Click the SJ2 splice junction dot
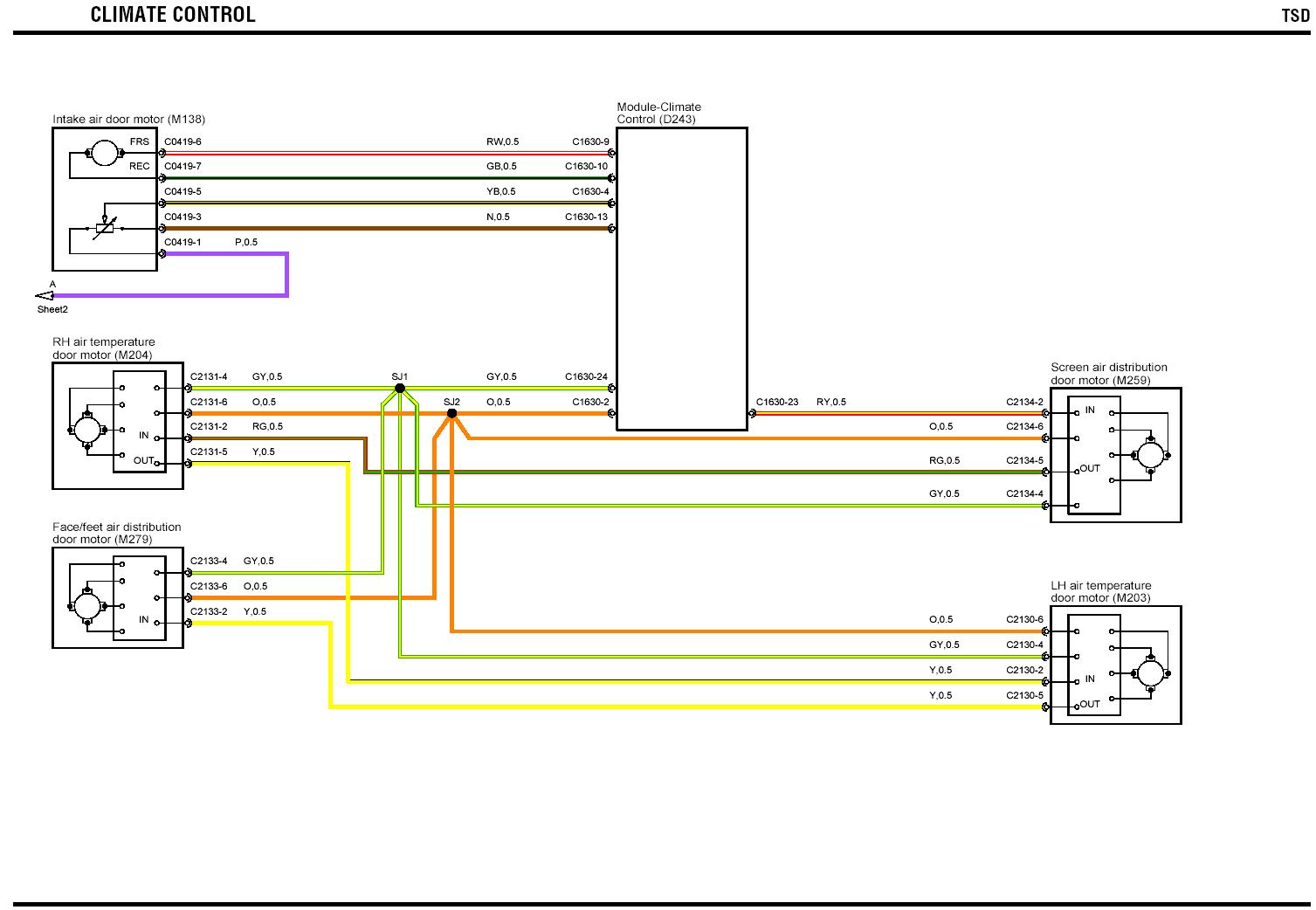 (451, 413)
